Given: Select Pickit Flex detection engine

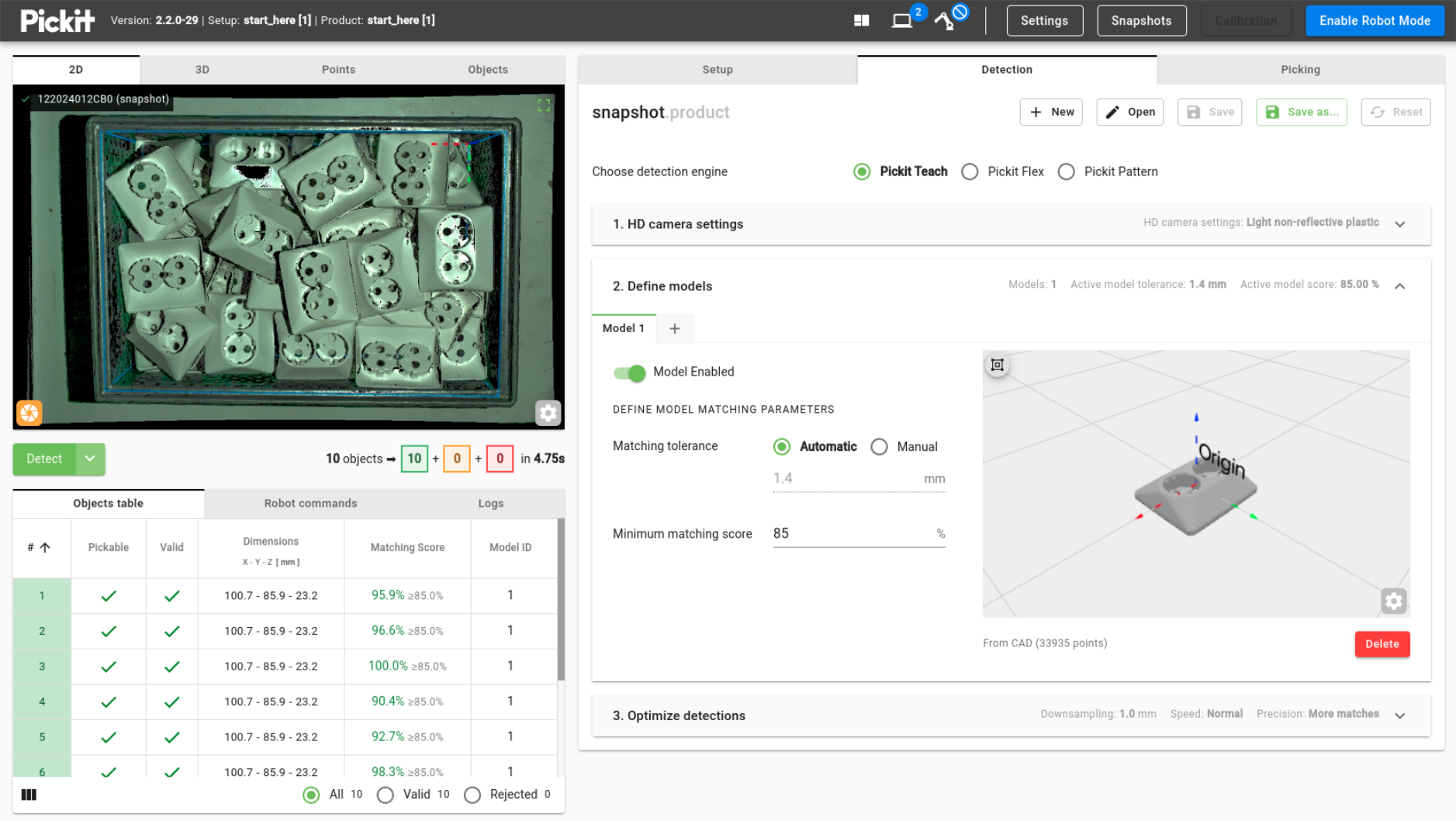Looking at the screenshot, I should pos(970,171).
